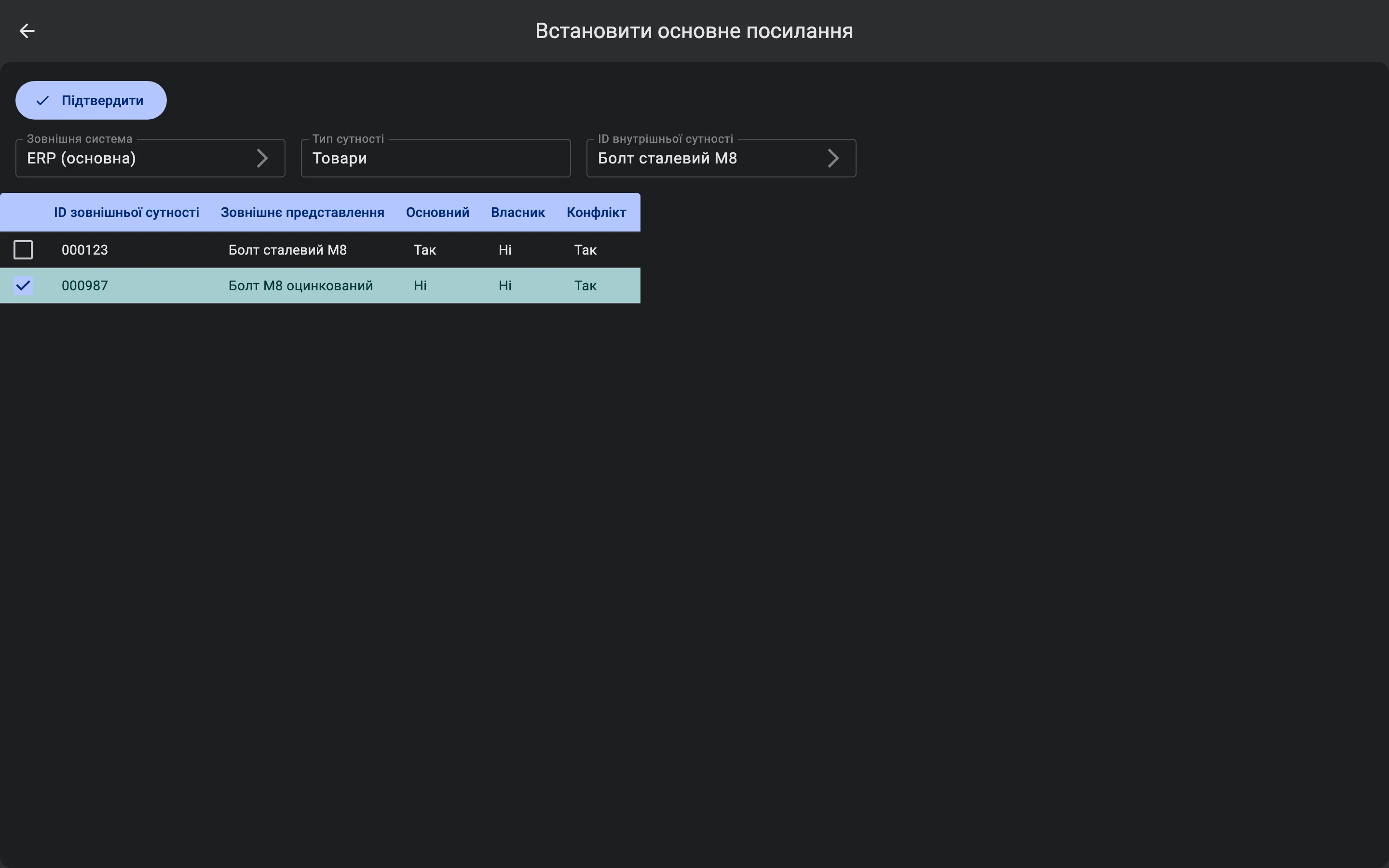This screenshot has width=1389, height=868.
Task: Click Конфлікт value Так in row 000987
Action: click(x=586, y=286)
